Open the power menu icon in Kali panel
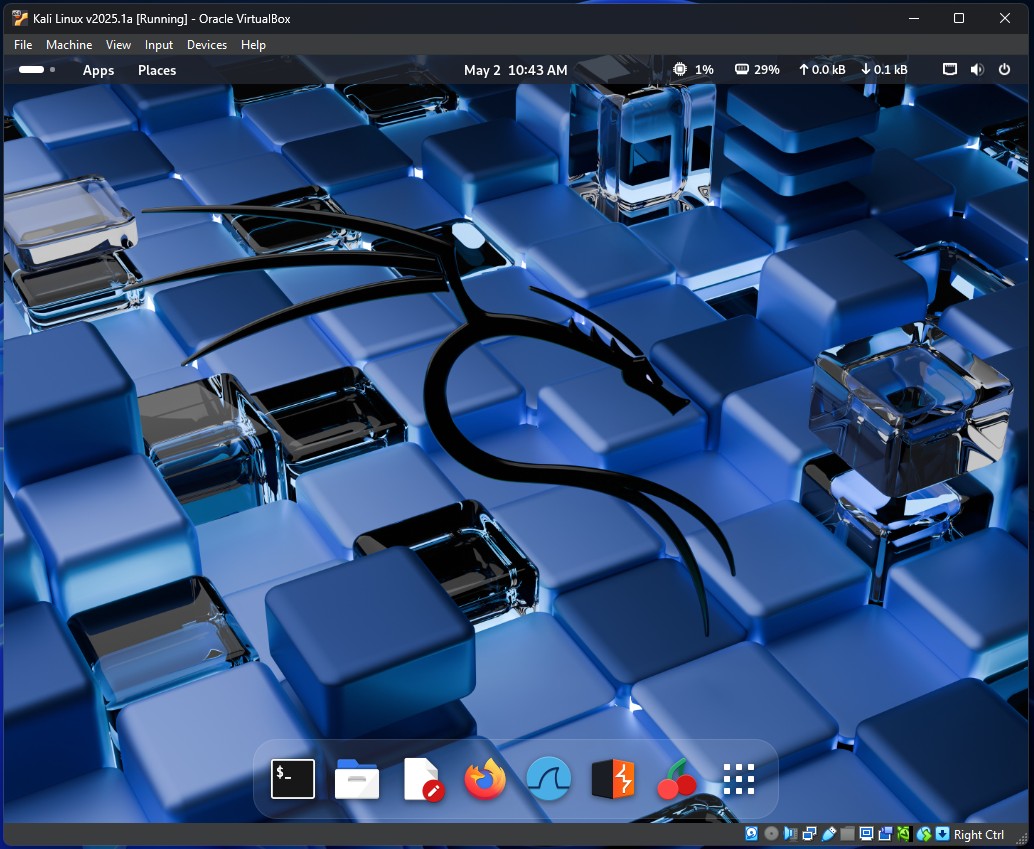Viewport: 1034px width, 849px height. (1004, 69)
